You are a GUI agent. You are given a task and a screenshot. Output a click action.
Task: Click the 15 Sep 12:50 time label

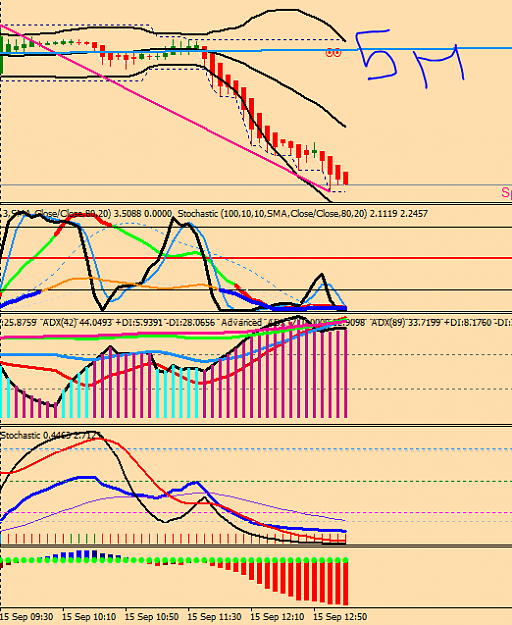click(x=340, y=617)
